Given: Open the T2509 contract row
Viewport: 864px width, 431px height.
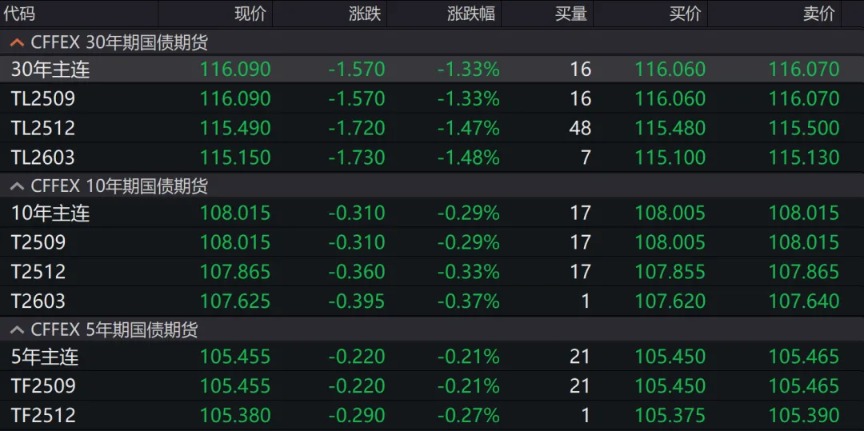Looking at the screenshot, I should [38, 242].
